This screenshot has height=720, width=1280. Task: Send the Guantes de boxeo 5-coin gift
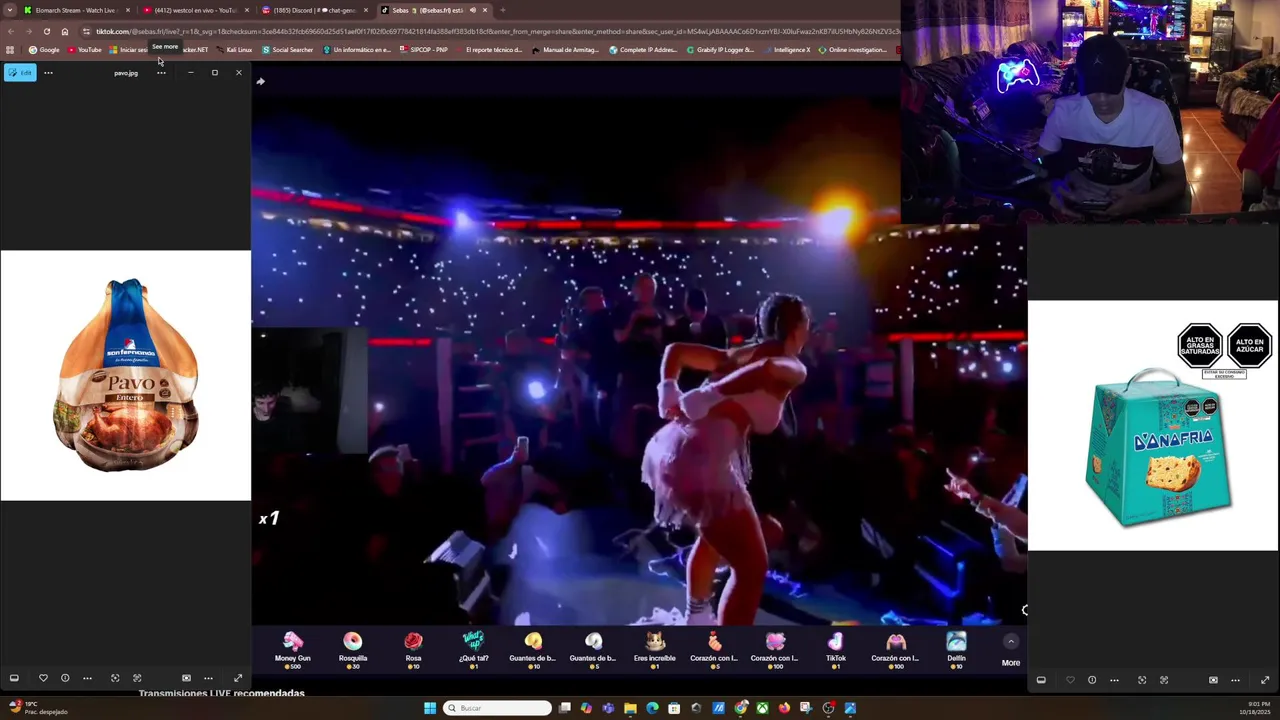pos(593,648)
